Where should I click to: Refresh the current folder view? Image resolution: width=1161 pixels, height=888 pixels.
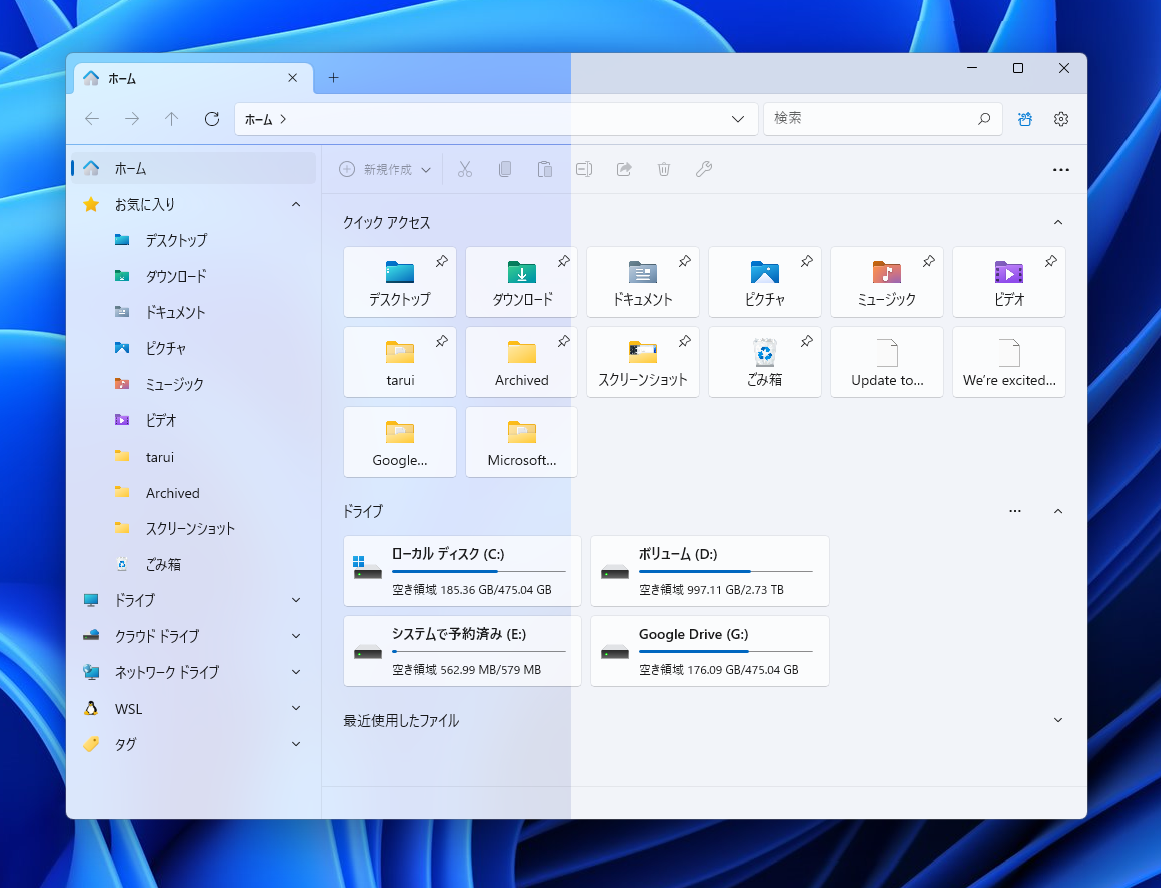[212, 118]
